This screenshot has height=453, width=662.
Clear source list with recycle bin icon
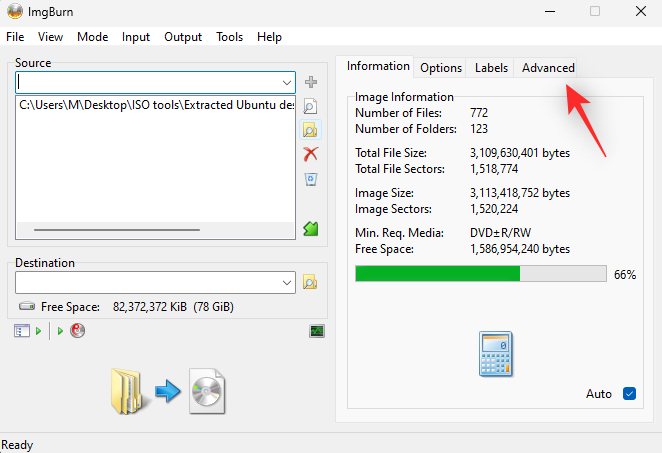coord(311,179)
